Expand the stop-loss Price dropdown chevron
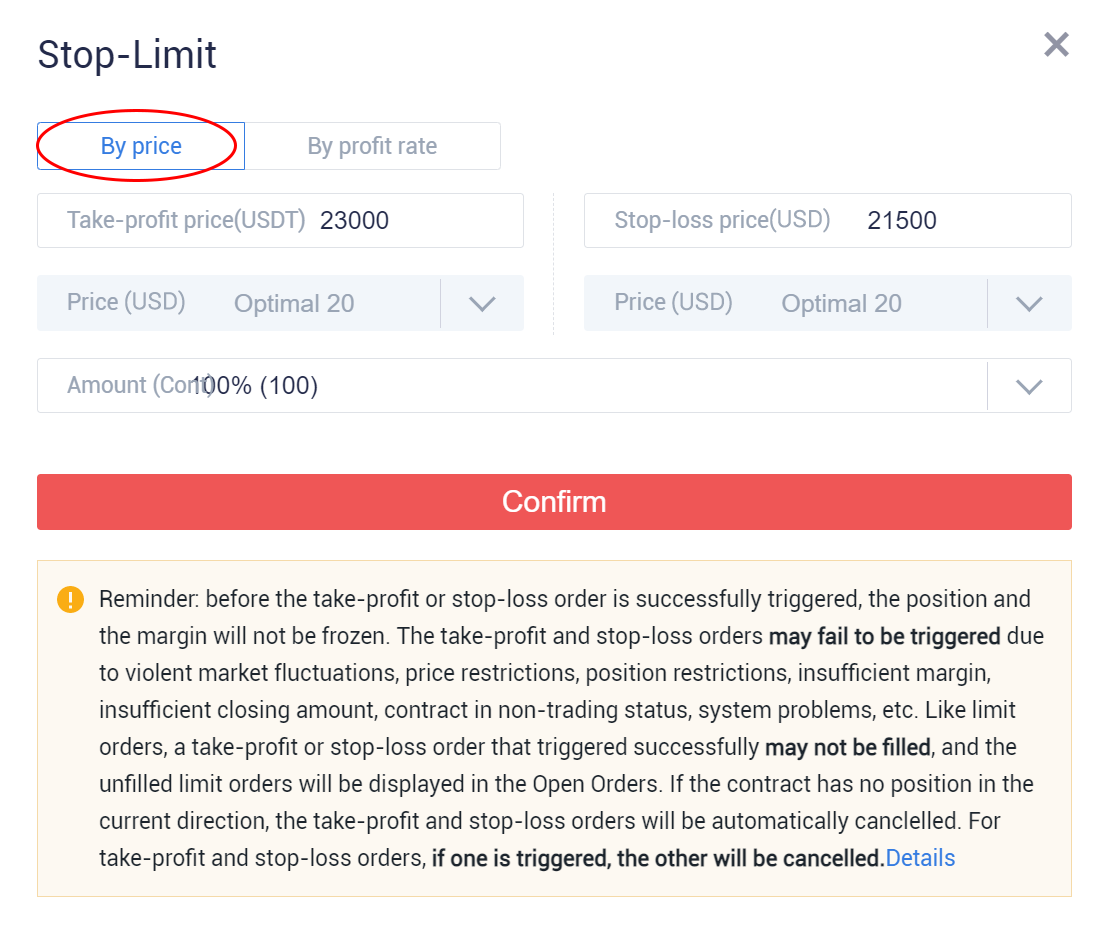The image size is (1109, 947). (x=1029, y=303)
